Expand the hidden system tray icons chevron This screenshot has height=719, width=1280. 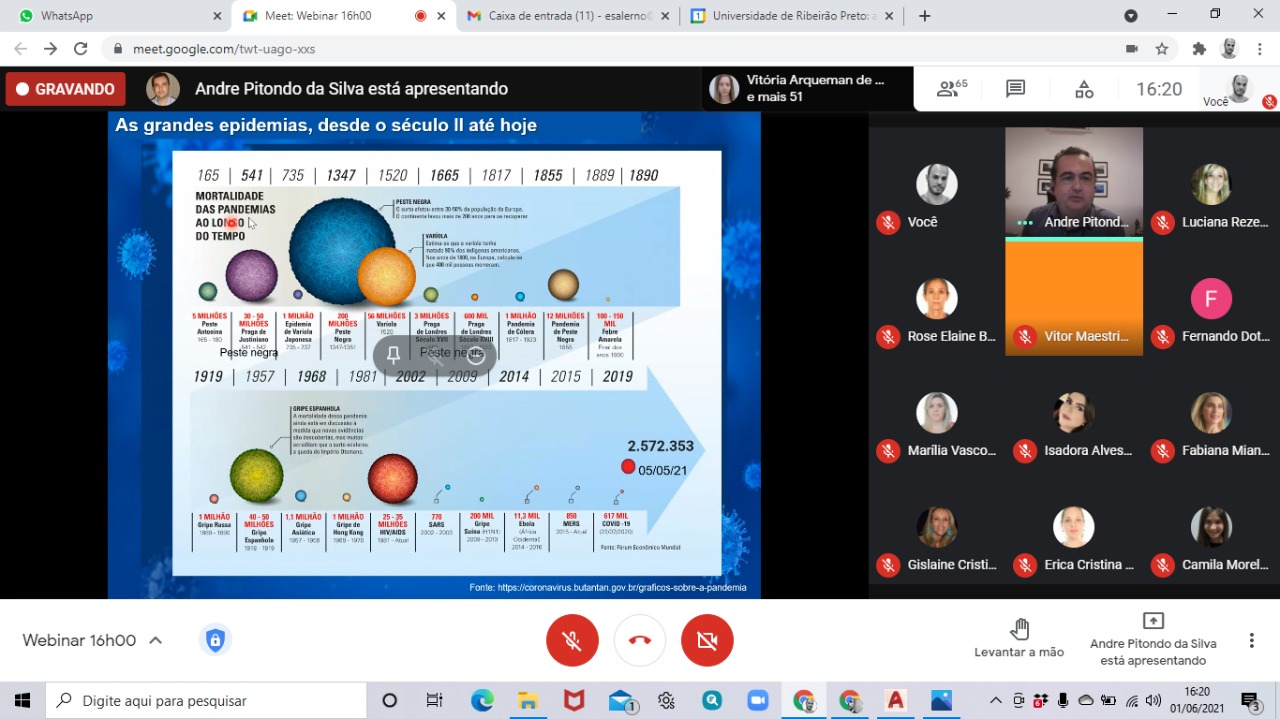(x=995, y=700)
